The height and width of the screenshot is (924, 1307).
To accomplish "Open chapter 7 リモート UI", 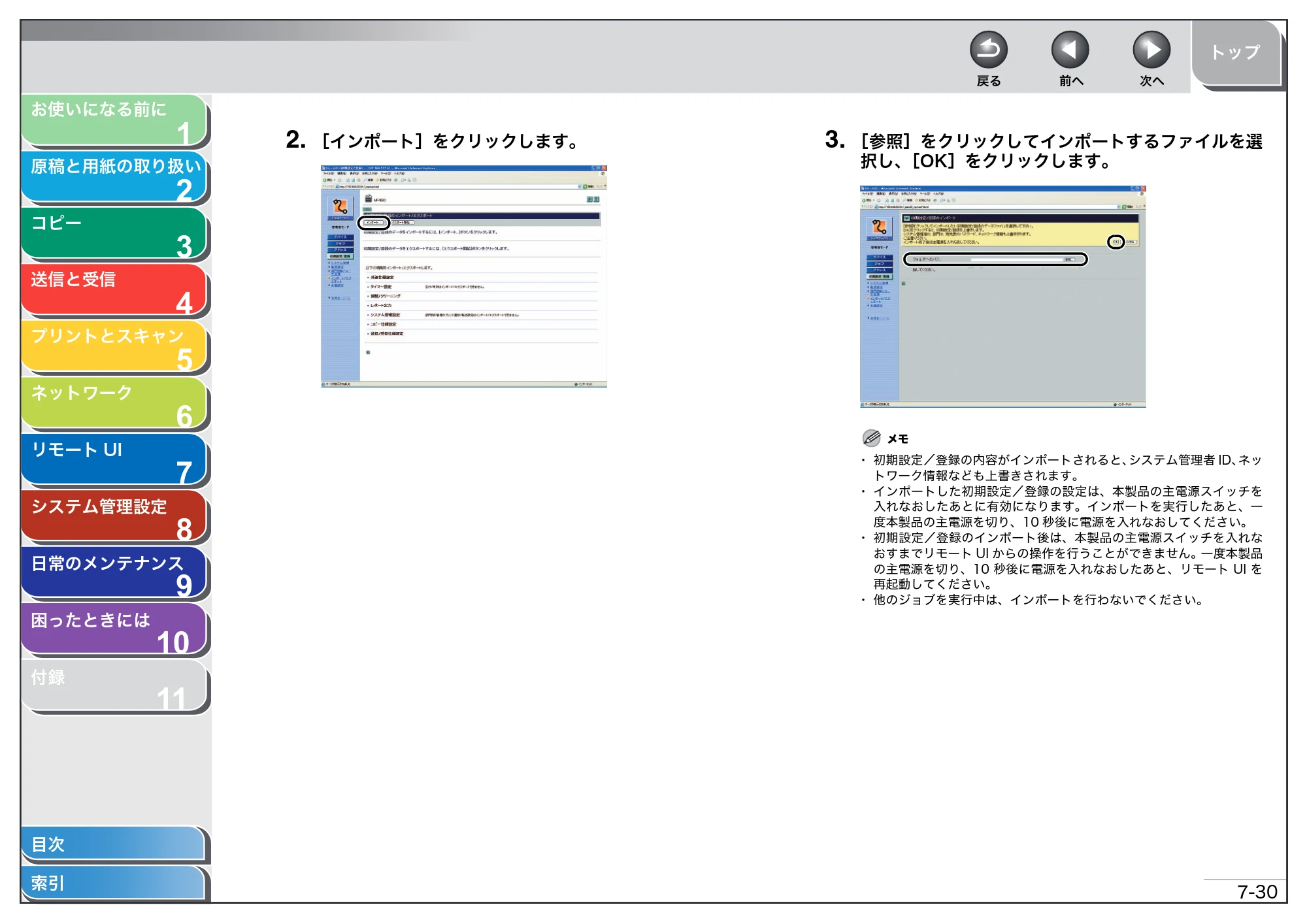I will [x=114, y=460].
